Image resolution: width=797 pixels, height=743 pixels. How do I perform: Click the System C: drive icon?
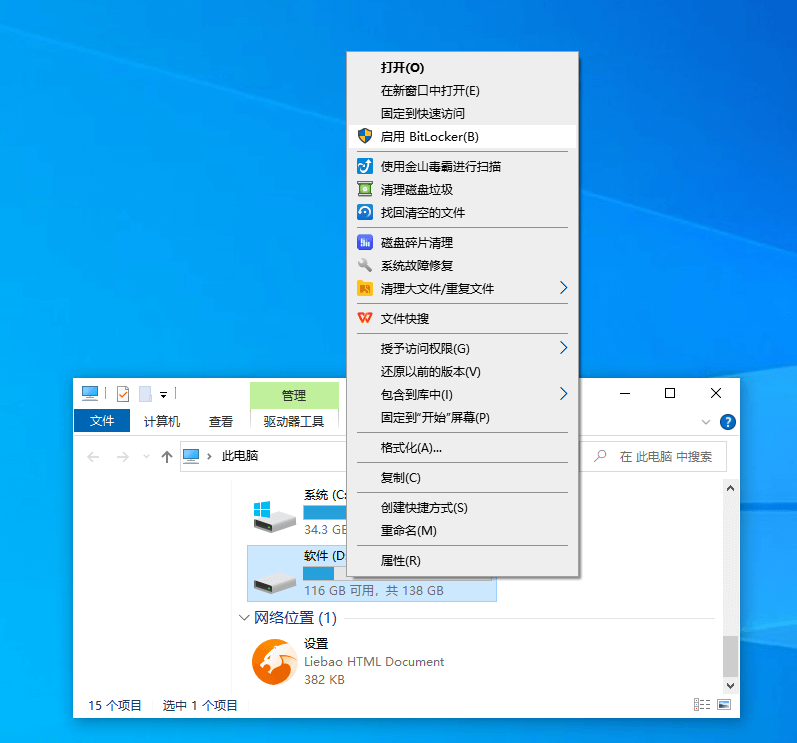pyautogui.click(x=274, y=516)
